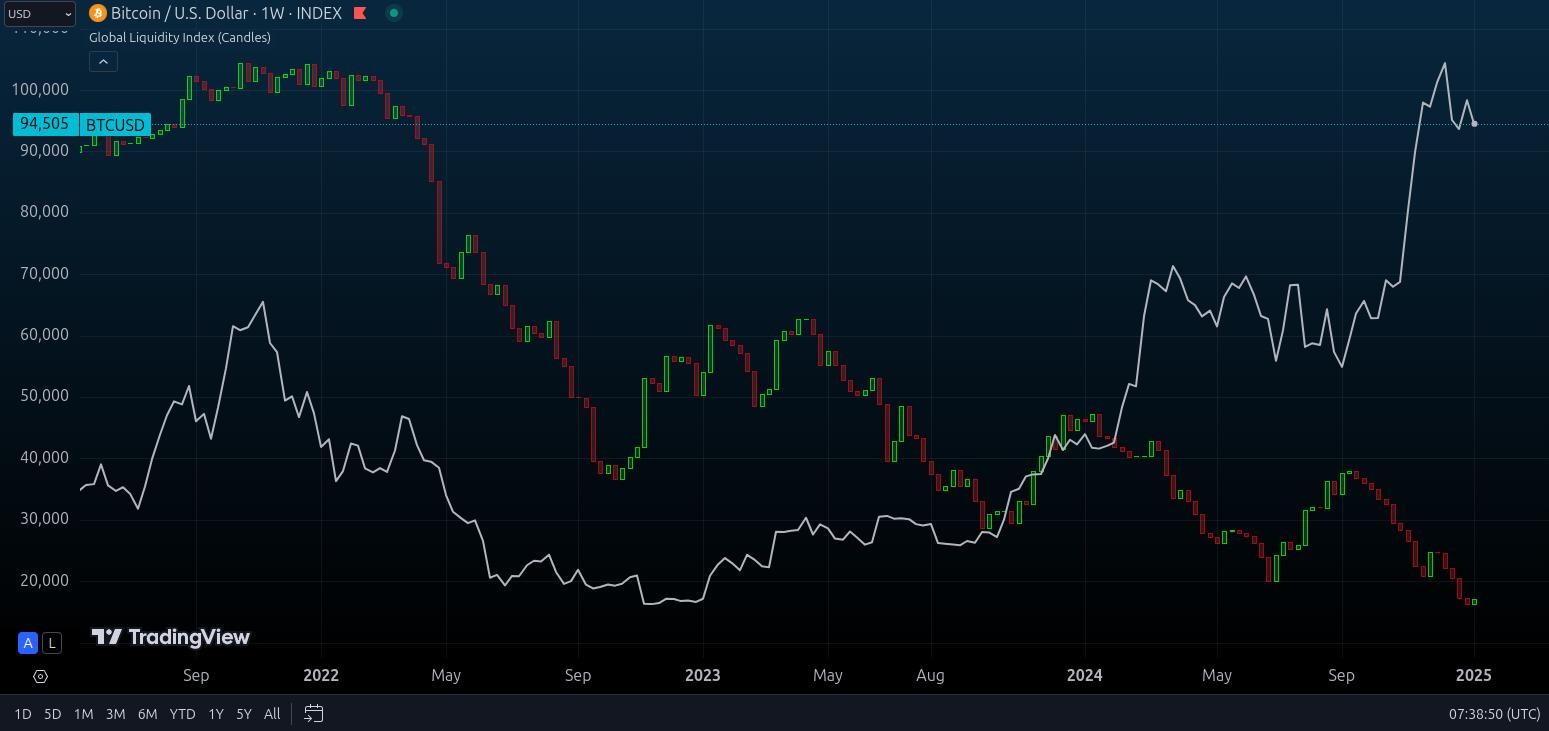1549x731 pixels.
Task: Click the 2025 label on time axis
Action: click(1474, 675)
